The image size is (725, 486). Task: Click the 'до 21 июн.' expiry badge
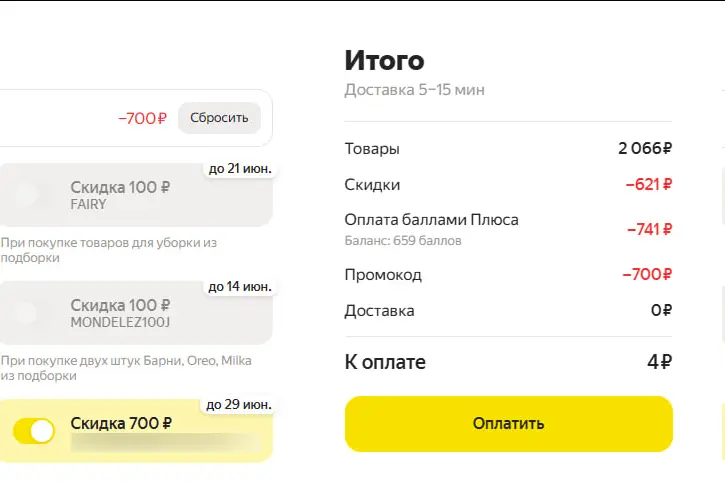pos(240,169)
